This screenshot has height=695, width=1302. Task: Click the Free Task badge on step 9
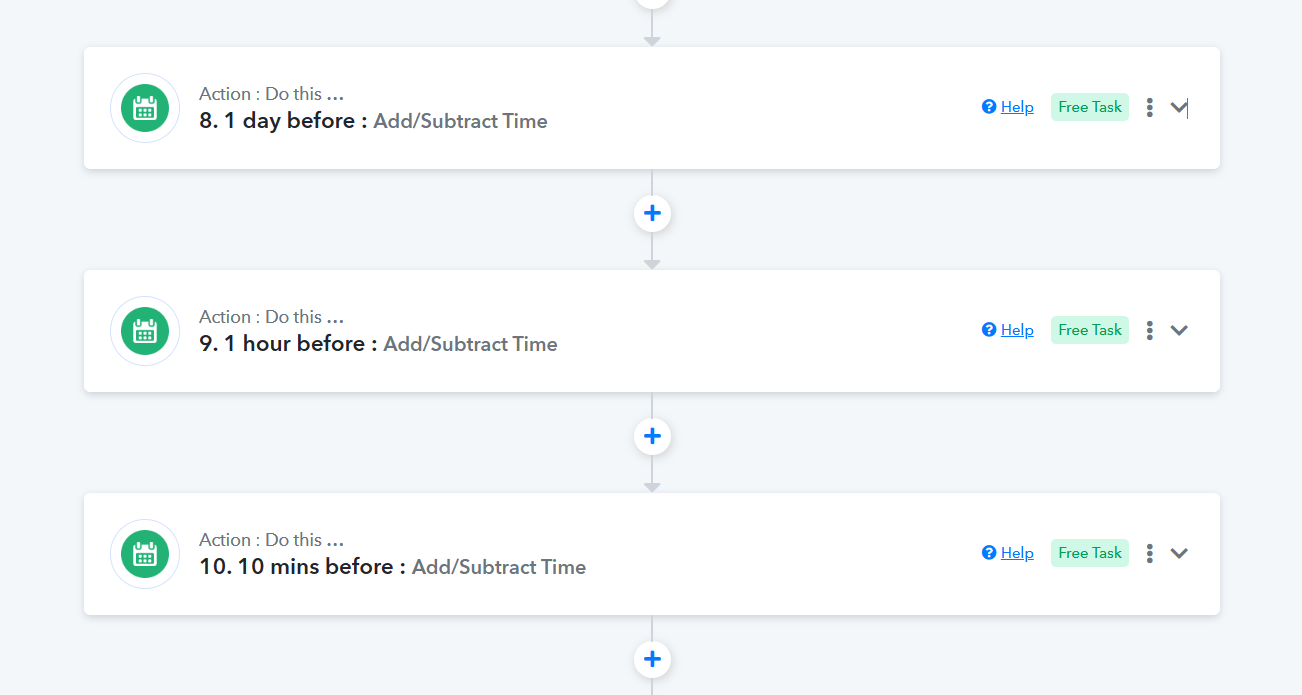(x=1090, y=330)
